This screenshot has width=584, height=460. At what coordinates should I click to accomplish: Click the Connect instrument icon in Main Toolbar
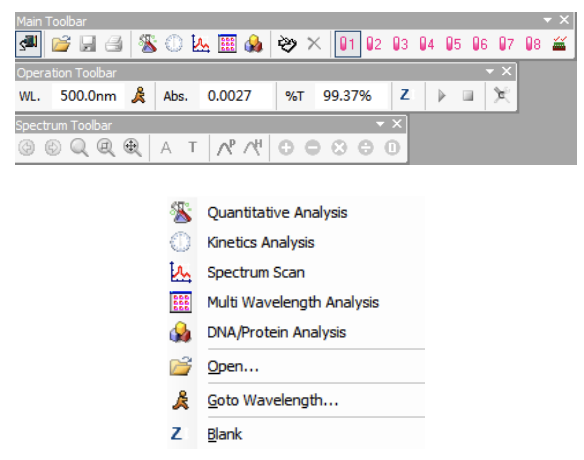[28, 44]
